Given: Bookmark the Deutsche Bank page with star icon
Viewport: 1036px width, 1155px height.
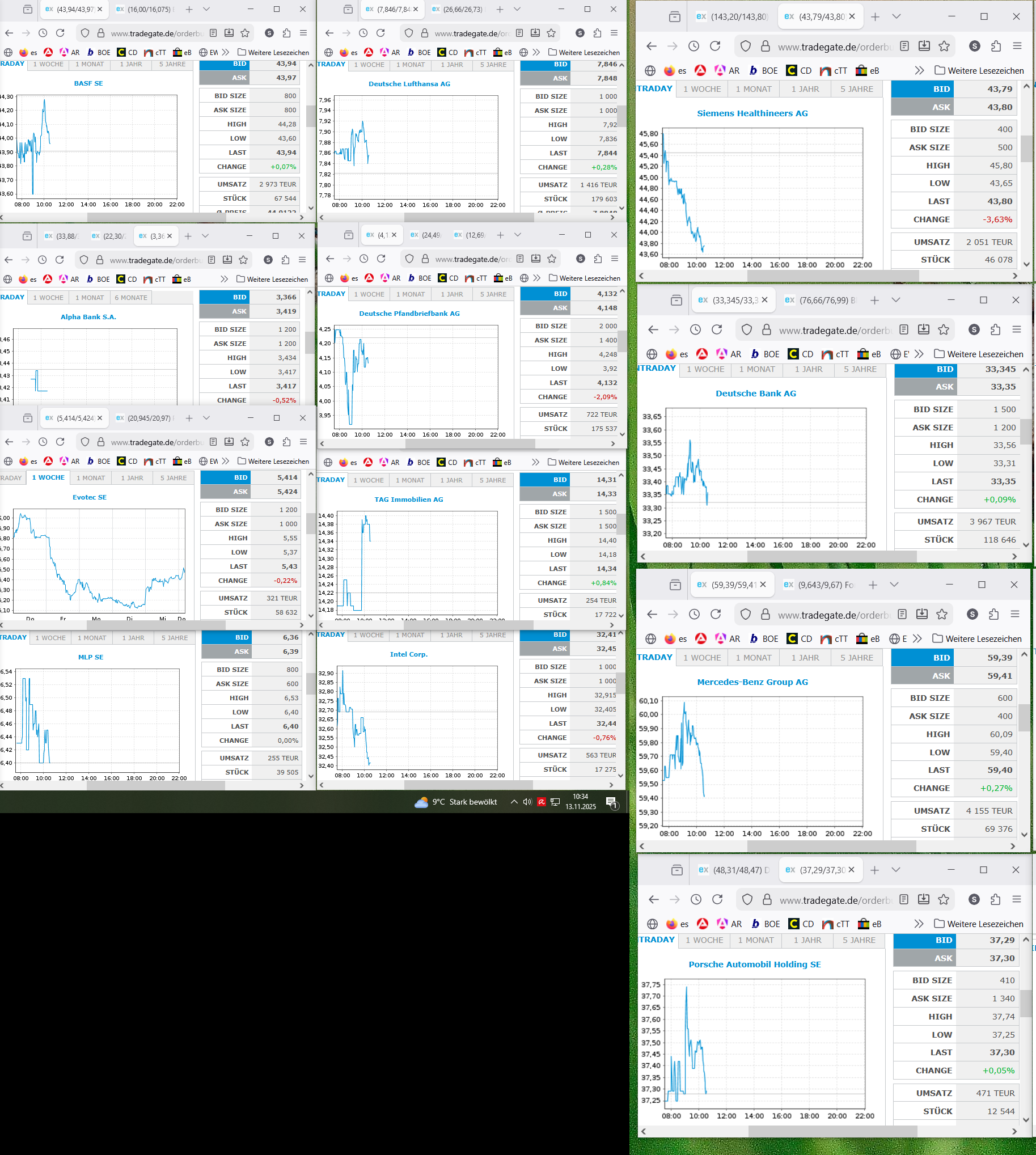Looking at the screenshot, I should pos(944,329).
